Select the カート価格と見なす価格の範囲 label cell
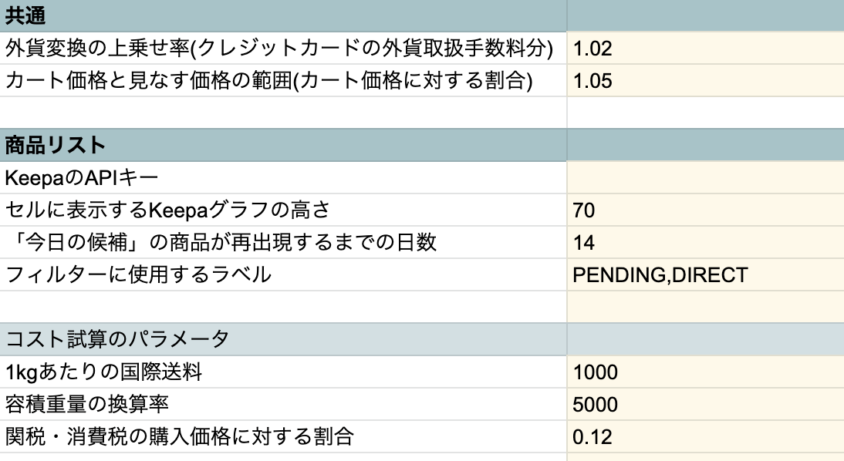Screen dimensions: 844x461 283,81
